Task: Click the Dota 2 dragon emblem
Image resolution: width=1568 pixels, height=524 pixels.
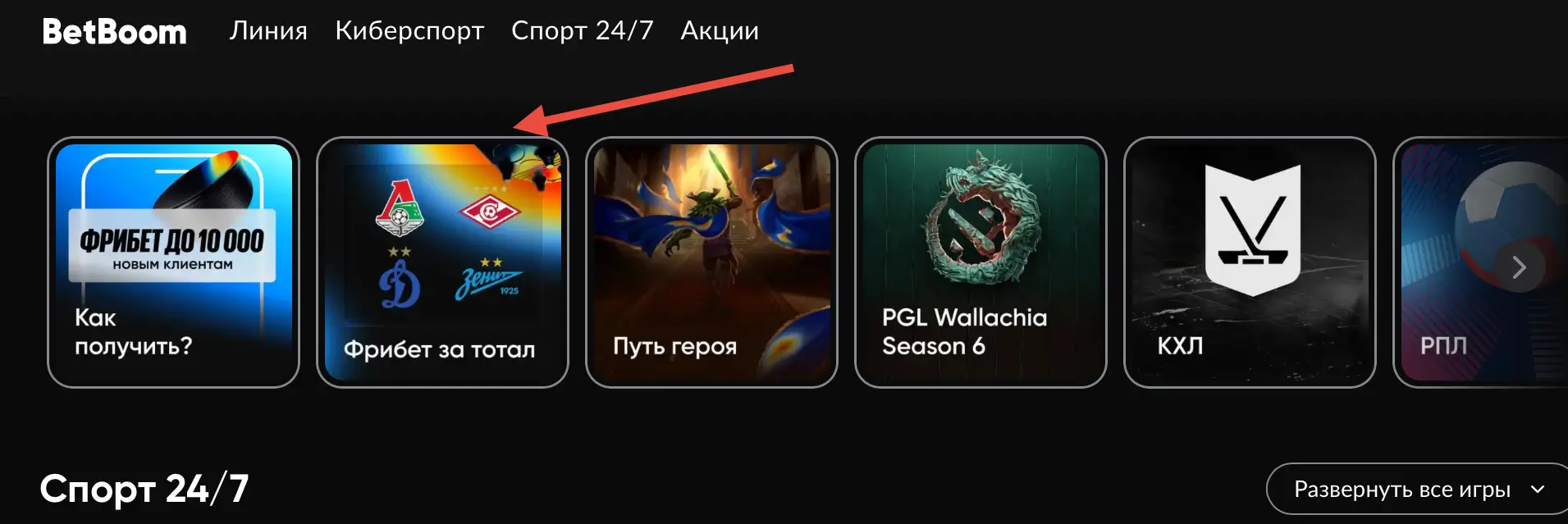Action: (x=981, y=218)
